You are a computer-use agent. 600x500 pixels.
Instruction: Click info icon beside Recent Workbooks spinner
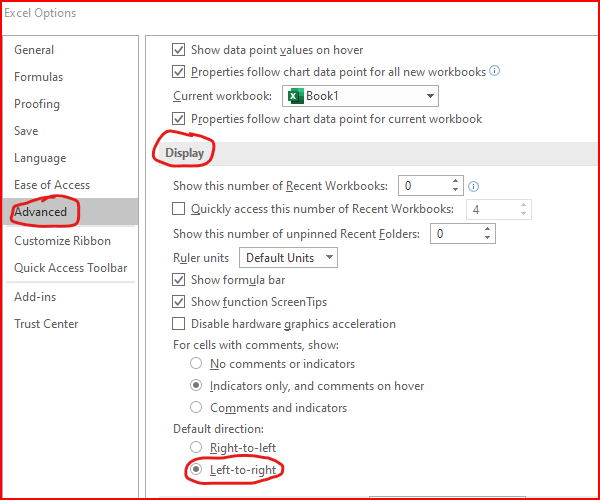473,186
